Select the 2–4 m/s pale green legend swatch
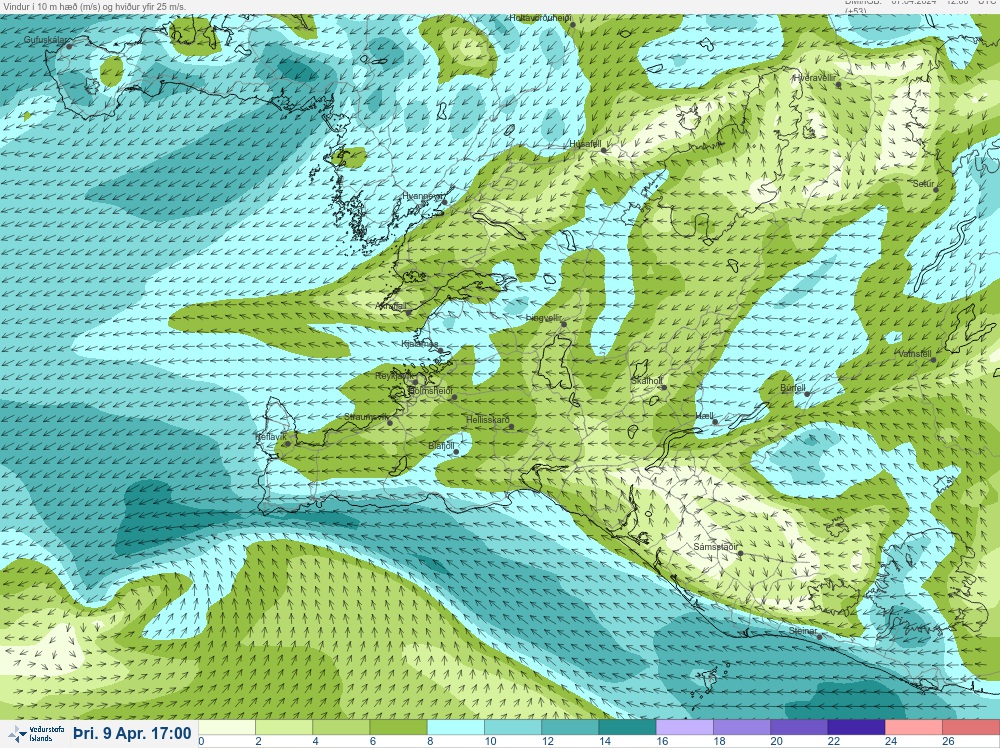1000x748 pixels. [x=284, y=728]
